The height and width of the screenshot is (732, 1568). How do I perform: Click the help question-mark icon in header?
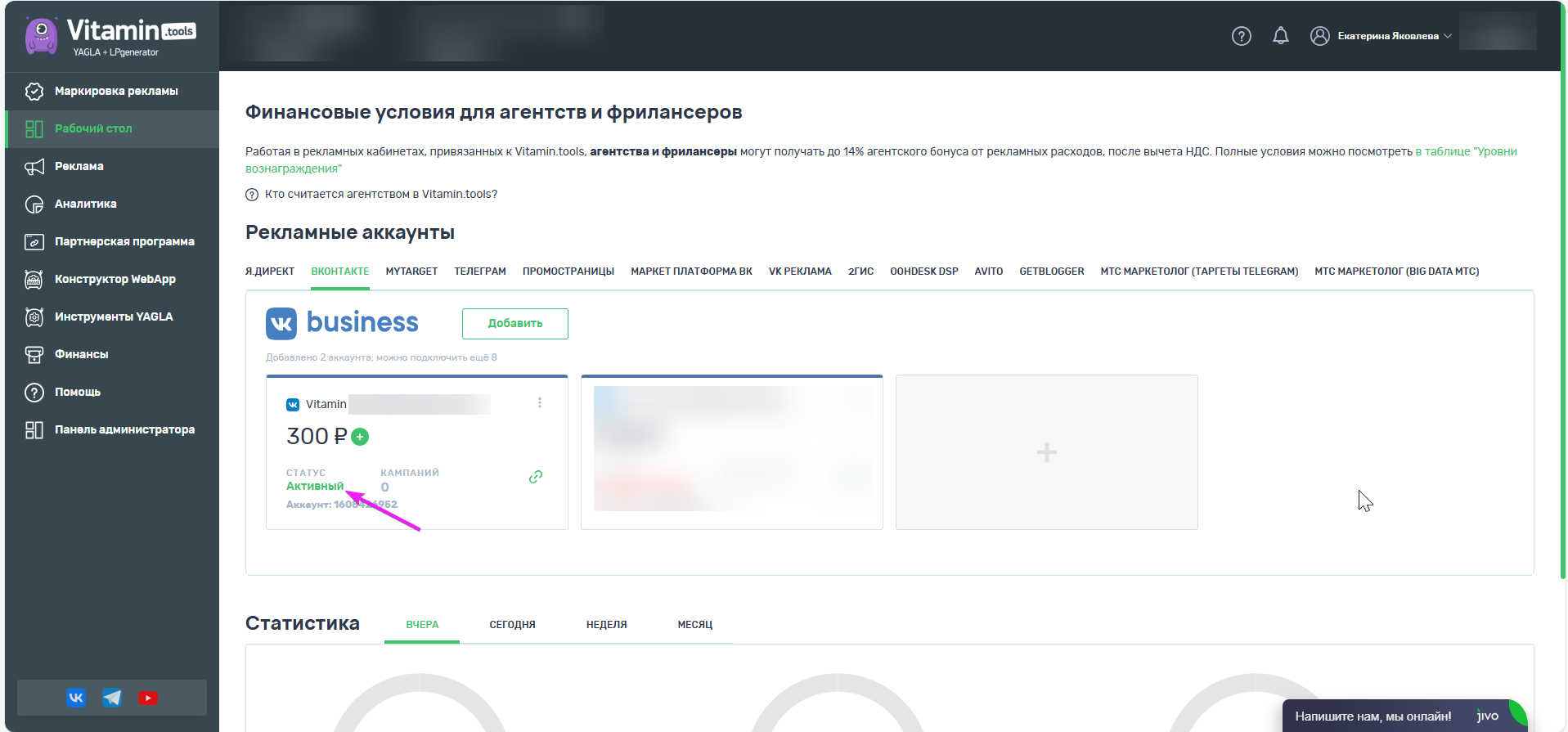click(x=1242, y=36)
